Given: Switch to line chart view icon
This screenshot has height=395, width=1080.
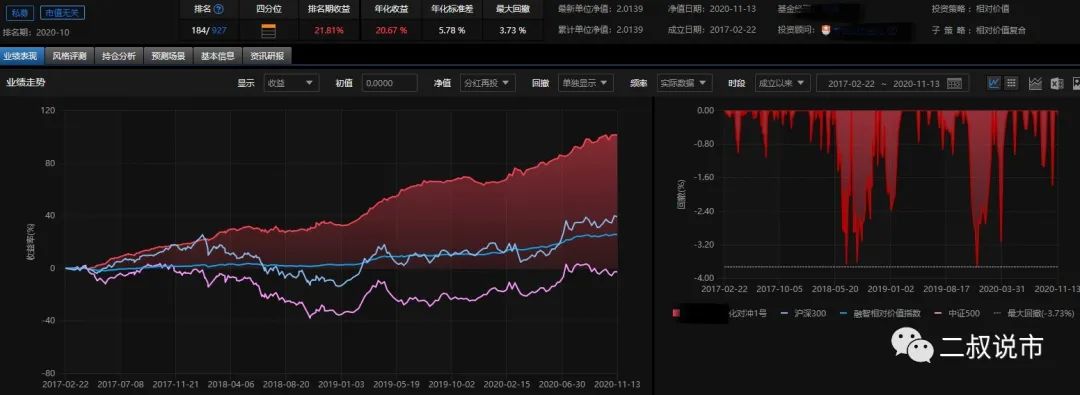Looking at the screenshot, I should (x=994, y=83).
